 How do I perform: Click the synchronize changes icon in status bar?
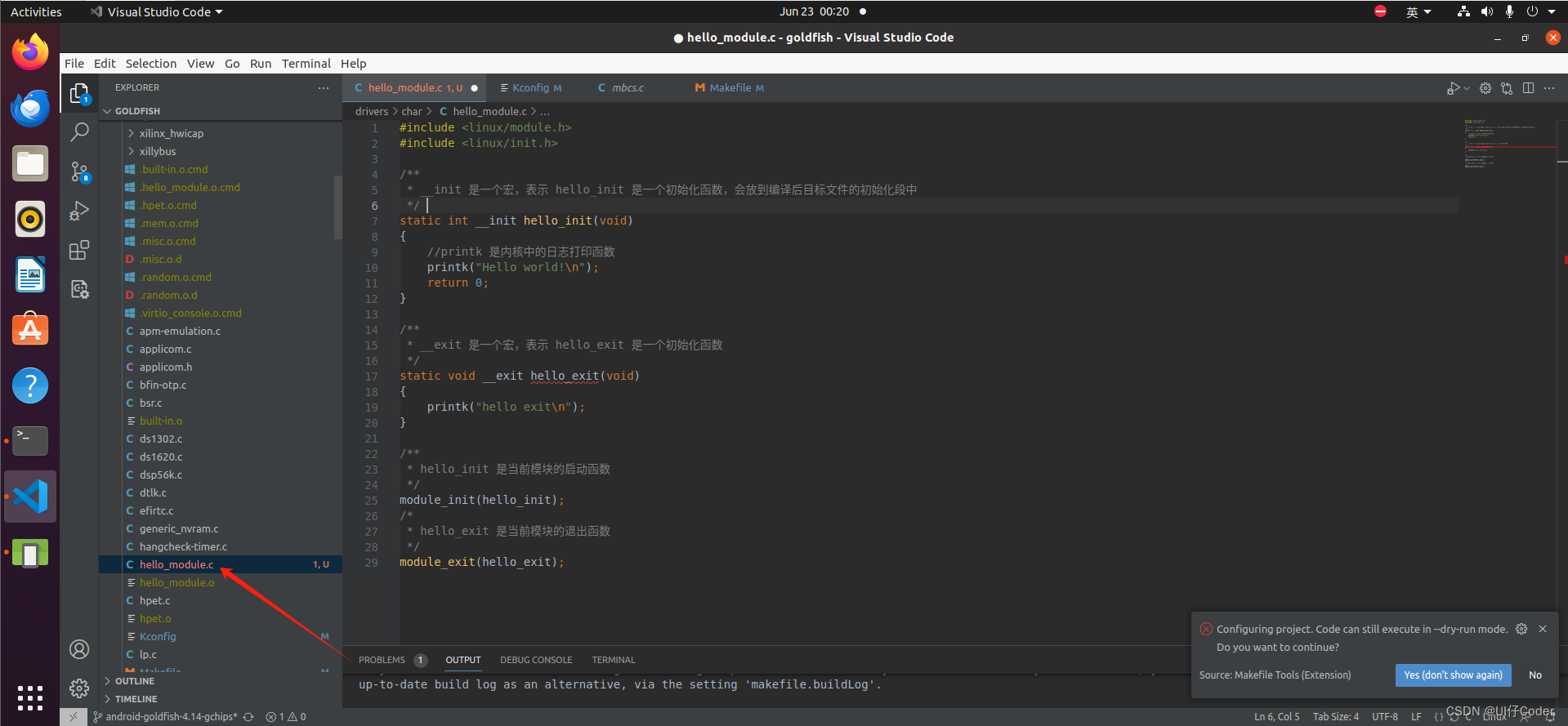(248, 717)
